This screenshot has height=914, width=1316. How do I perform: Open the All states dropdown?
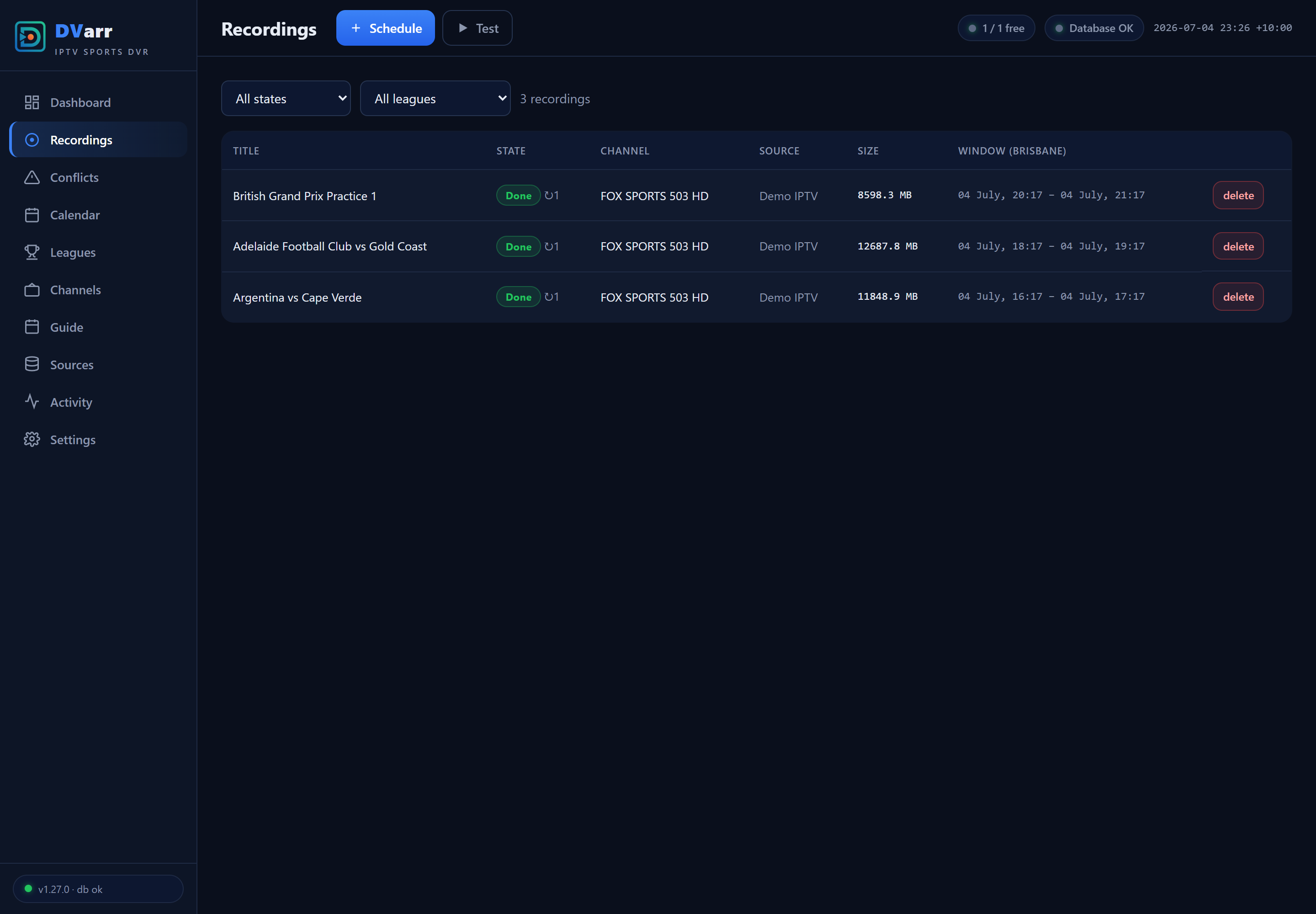[x=286, y=99]
